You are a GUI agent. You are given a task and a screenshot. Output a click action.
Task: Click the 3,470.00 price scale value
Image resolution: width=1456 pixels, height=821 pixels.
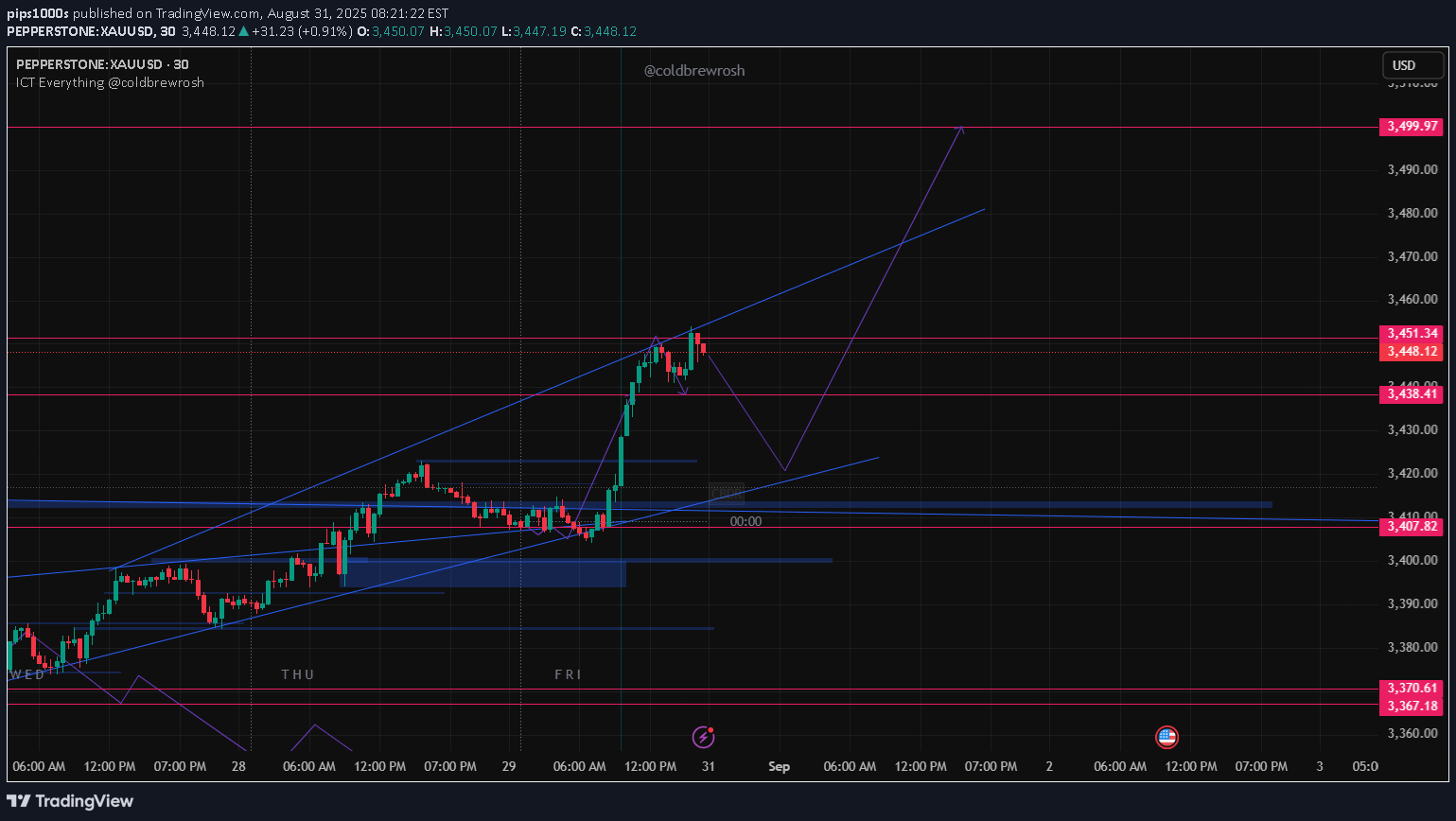coord(1412,256)
